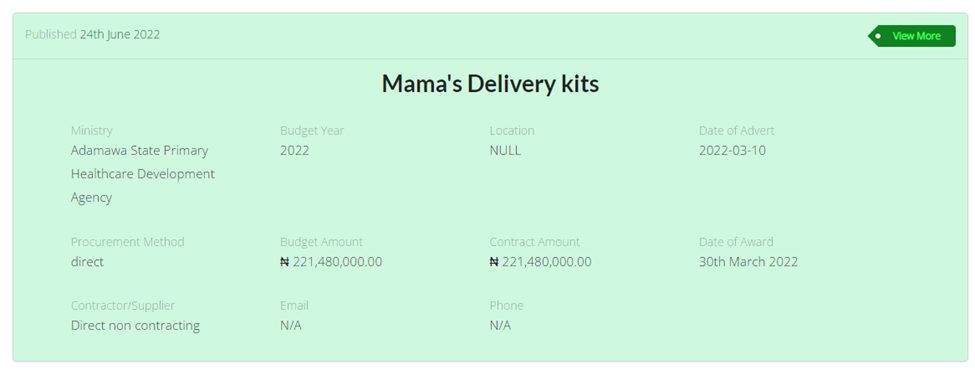The image size is (975, 370).
Task: Click the award date 30th March 2022
Action: (x=748, y=262)
